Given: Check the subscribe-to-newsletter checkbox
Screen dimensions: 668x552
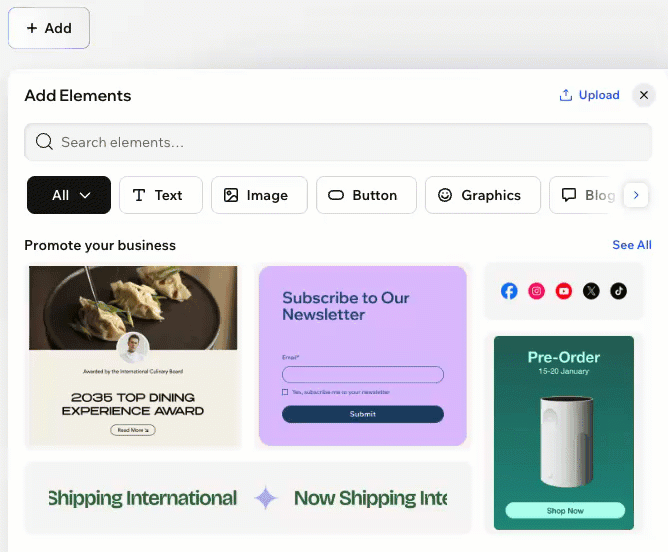Looking at the screenshot, I should 285,392.
